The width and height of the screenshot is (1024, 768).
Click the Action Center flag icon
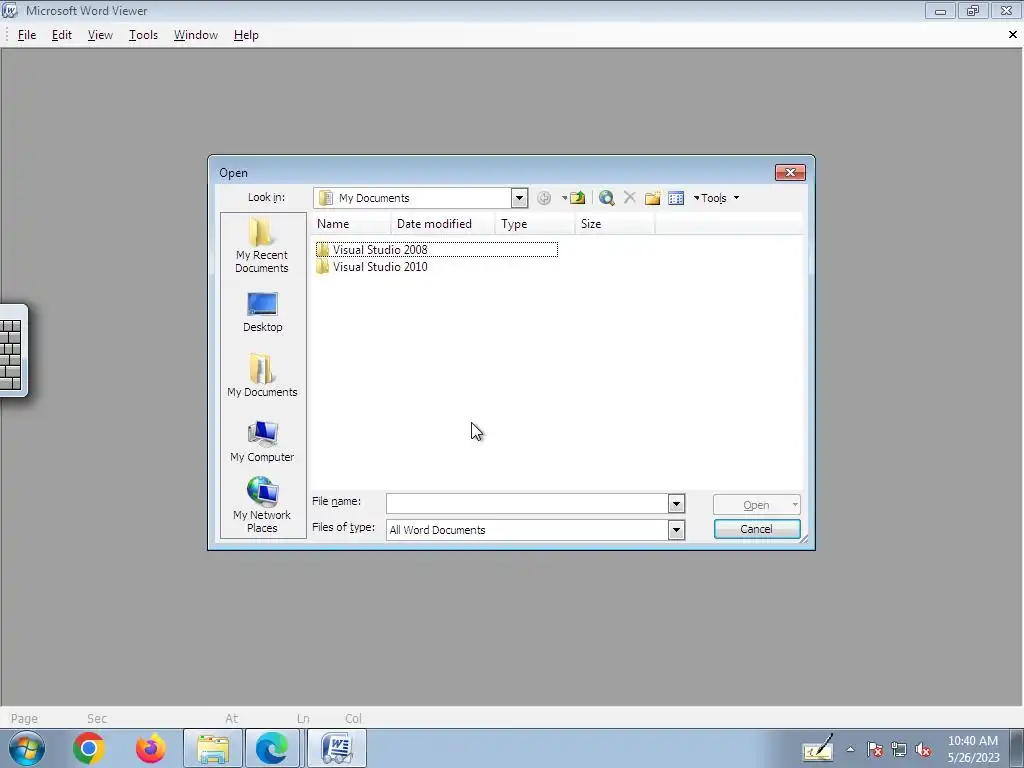coord(875,749)
